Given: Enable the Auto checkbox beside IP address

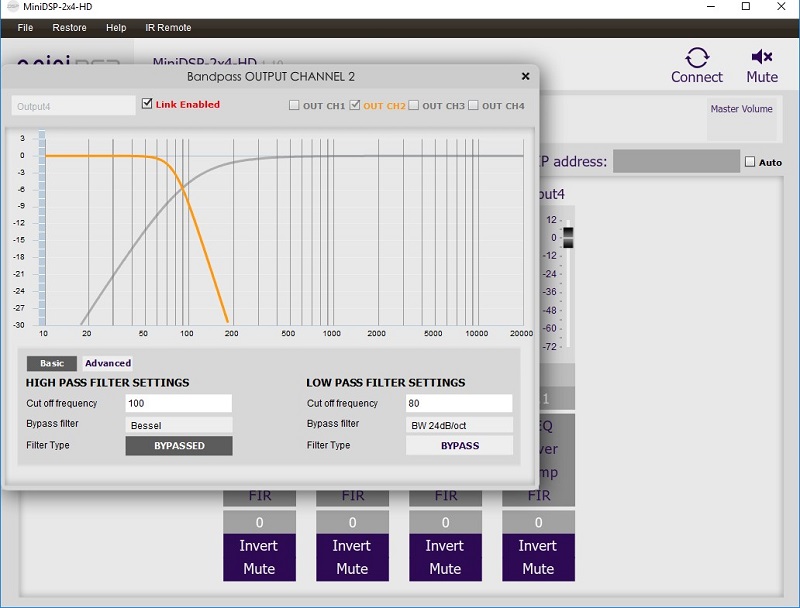Looking at the screenshot, I should (750, 162).
